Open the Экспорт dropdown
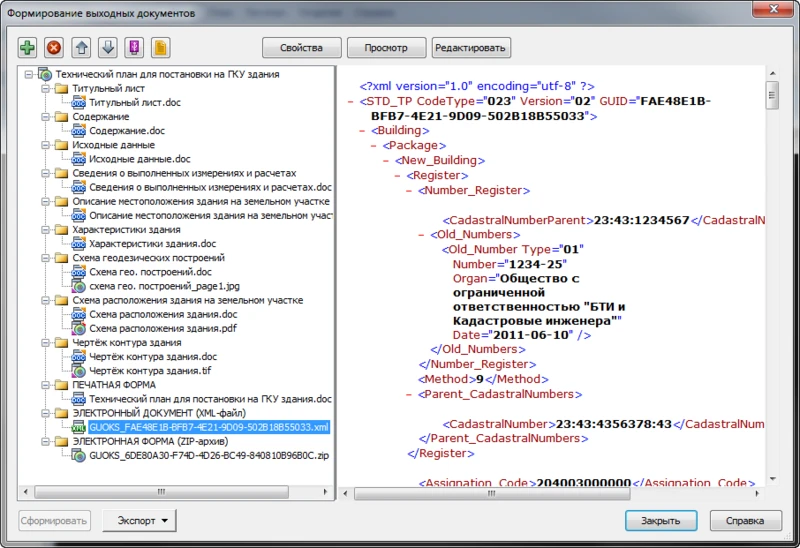This screenshot has width=800, height=548. tap(142, 521)
